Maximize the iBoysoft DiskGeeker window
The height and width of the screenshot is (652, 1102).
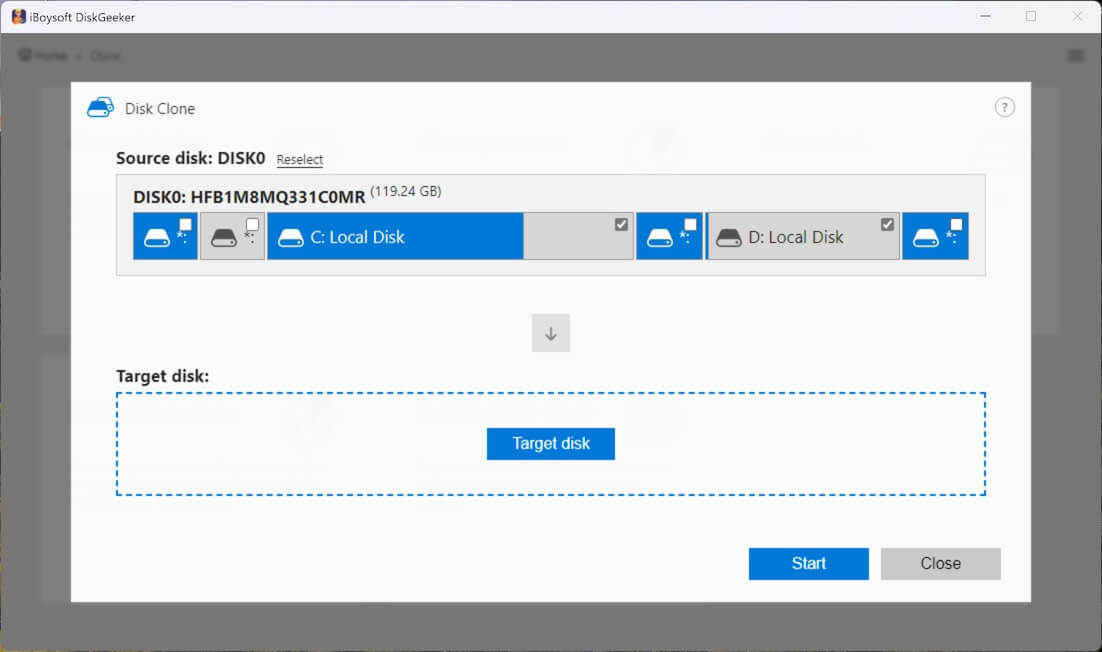coord(1030,16)
